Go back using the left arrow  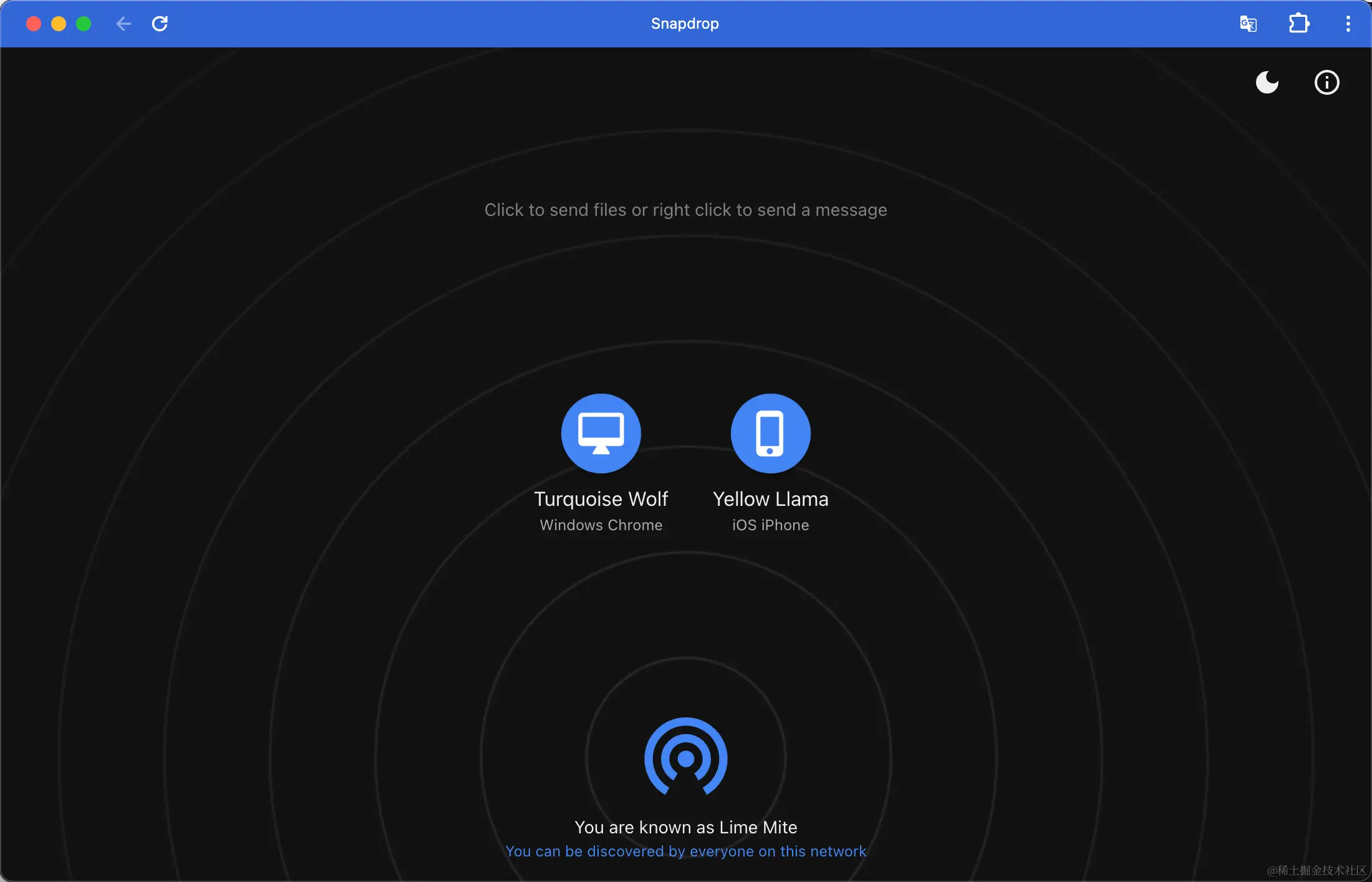123,24
